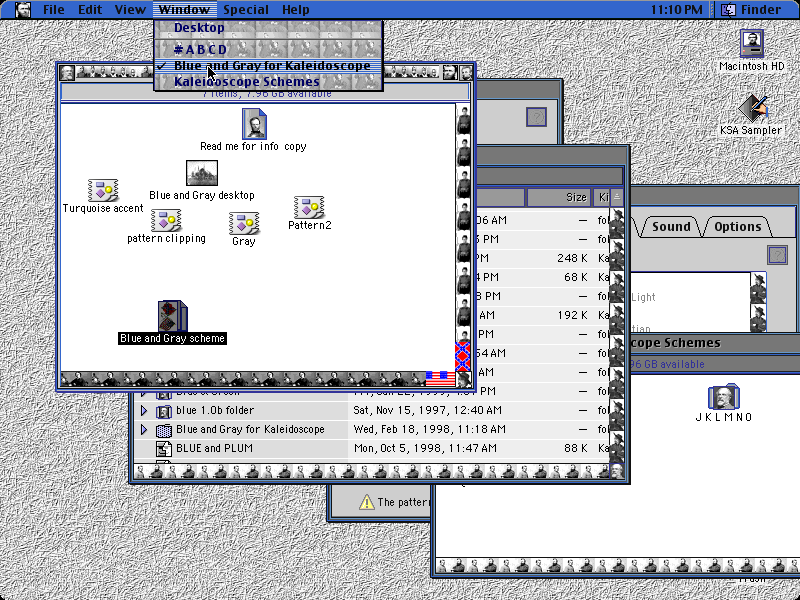Viewport: 800px width, 600px height.
Task: Open the View menu
Action: [x=130, y=10]
